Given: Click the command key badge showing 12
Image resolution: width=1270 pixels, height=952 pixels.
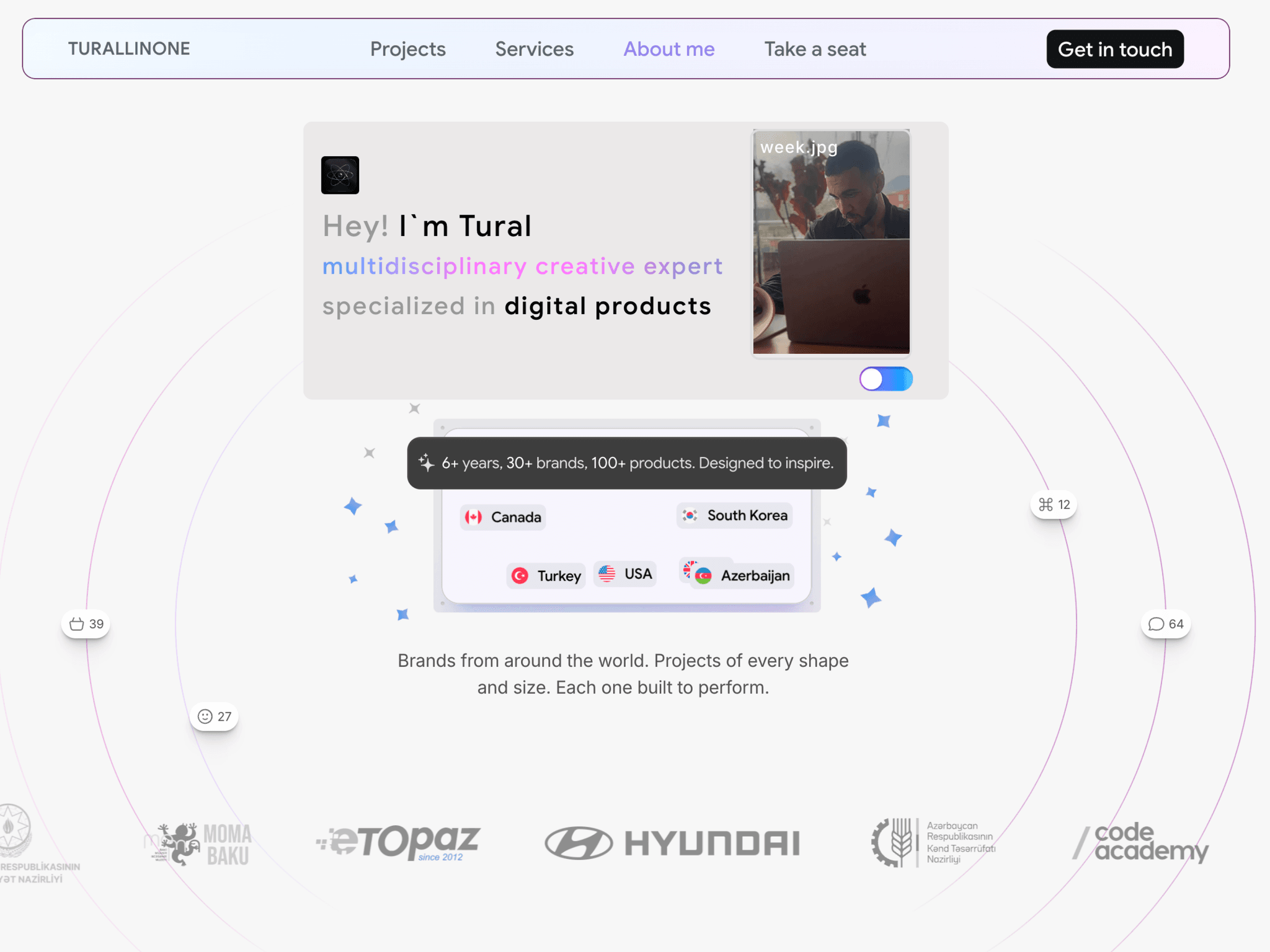Looking at the screenshot, I should tap(1054, 505).
